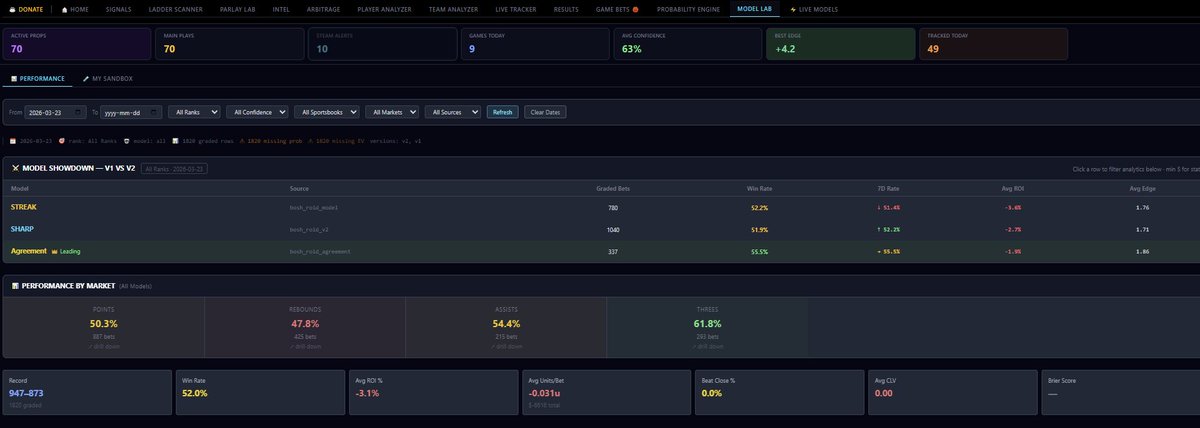Click the Games Today stat card
This screenshot has width=1200, height=428.
[534, 43]
